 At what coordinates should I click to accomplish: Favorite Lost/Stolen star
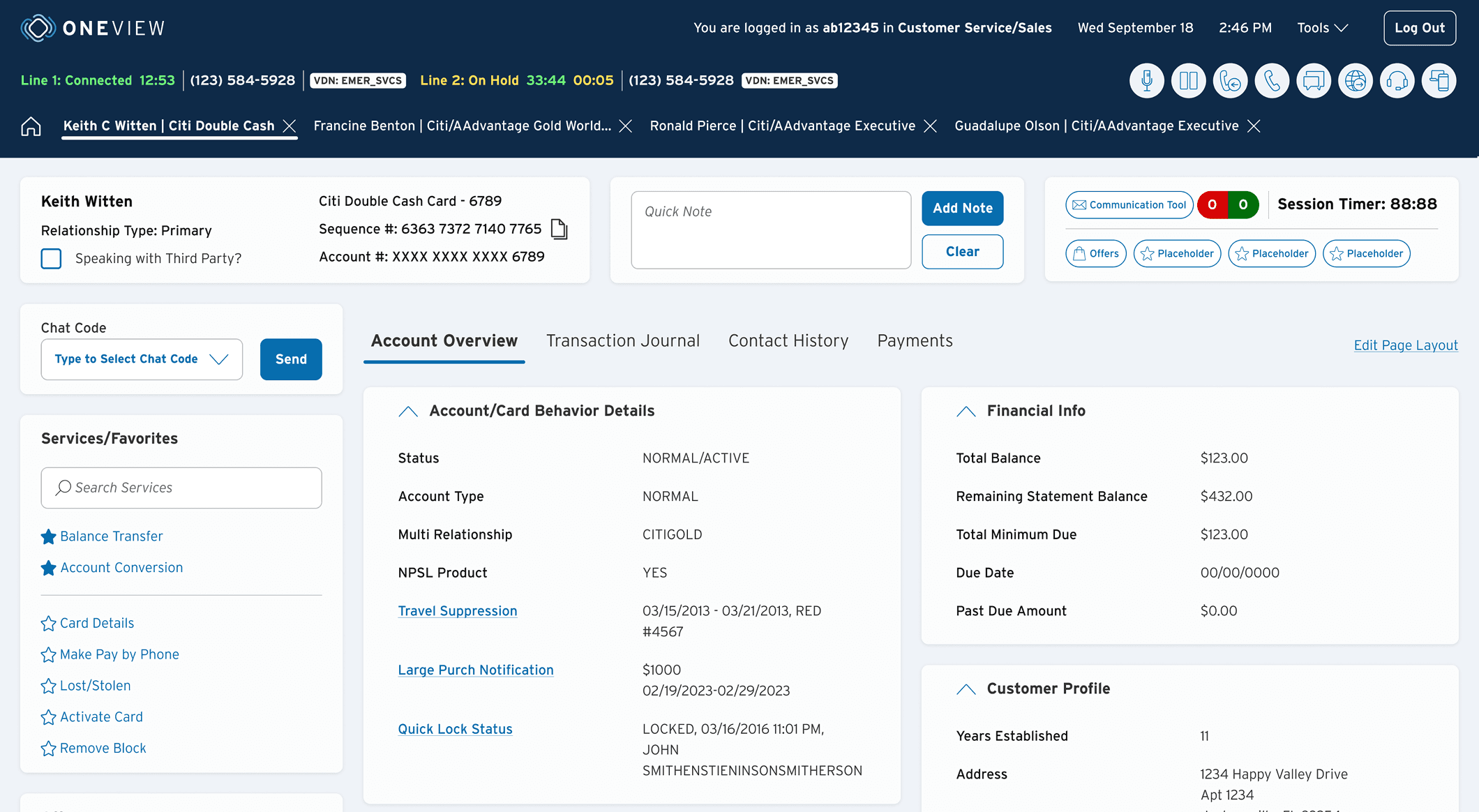tap(48, 686)
